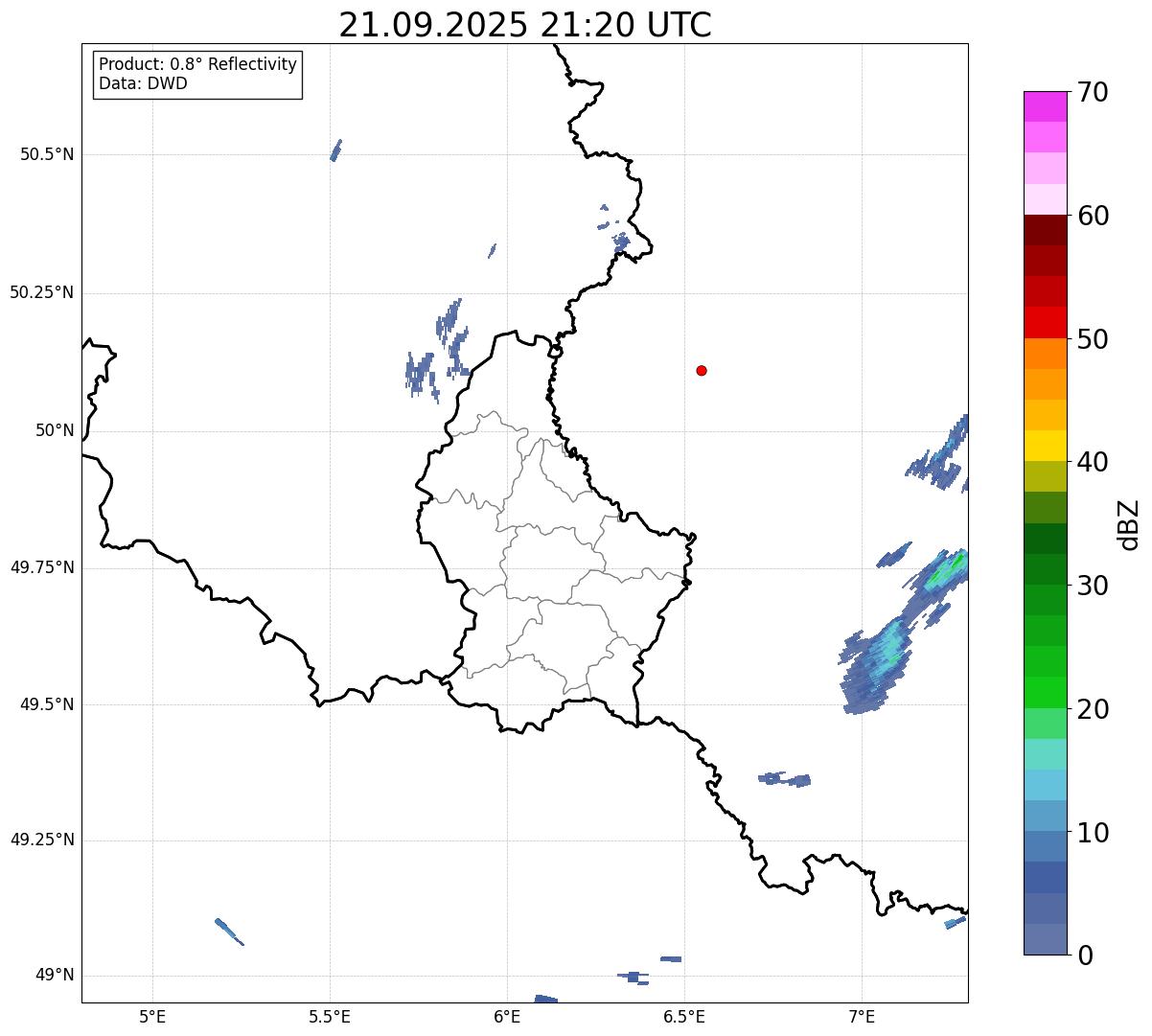Click the bright green colorbar swatch above 20
The width and height of the screenshot is (1152, 1036).
tap(1046, 693)
